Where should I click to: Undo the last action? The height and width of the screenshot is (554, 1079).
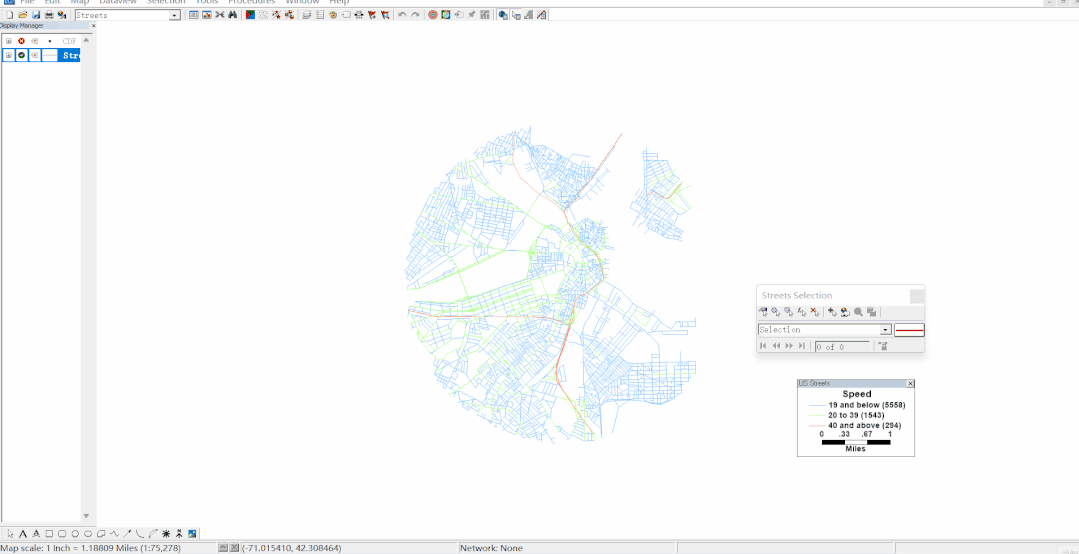[x=403, y=14]
